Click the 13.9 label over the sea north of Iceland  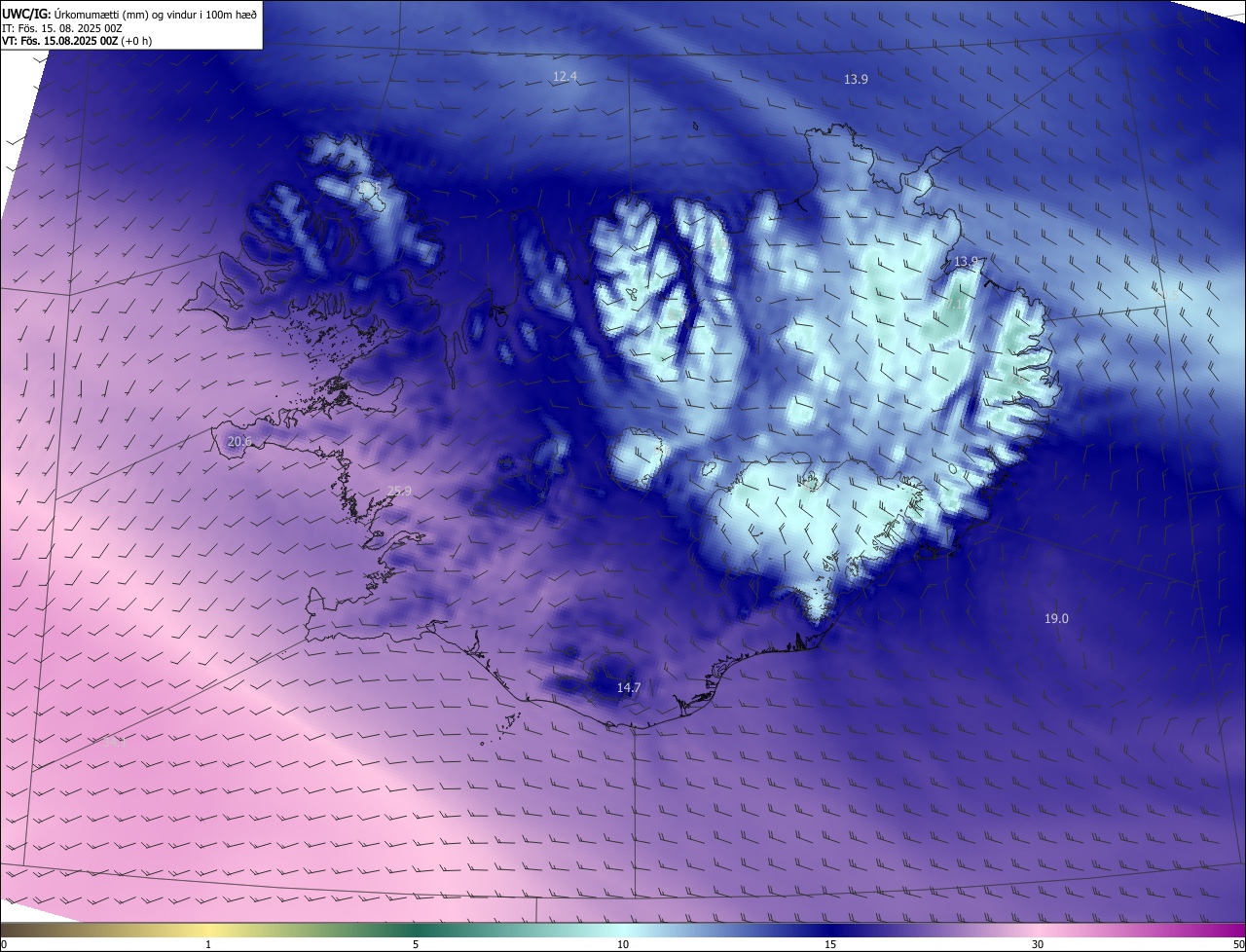856,80
